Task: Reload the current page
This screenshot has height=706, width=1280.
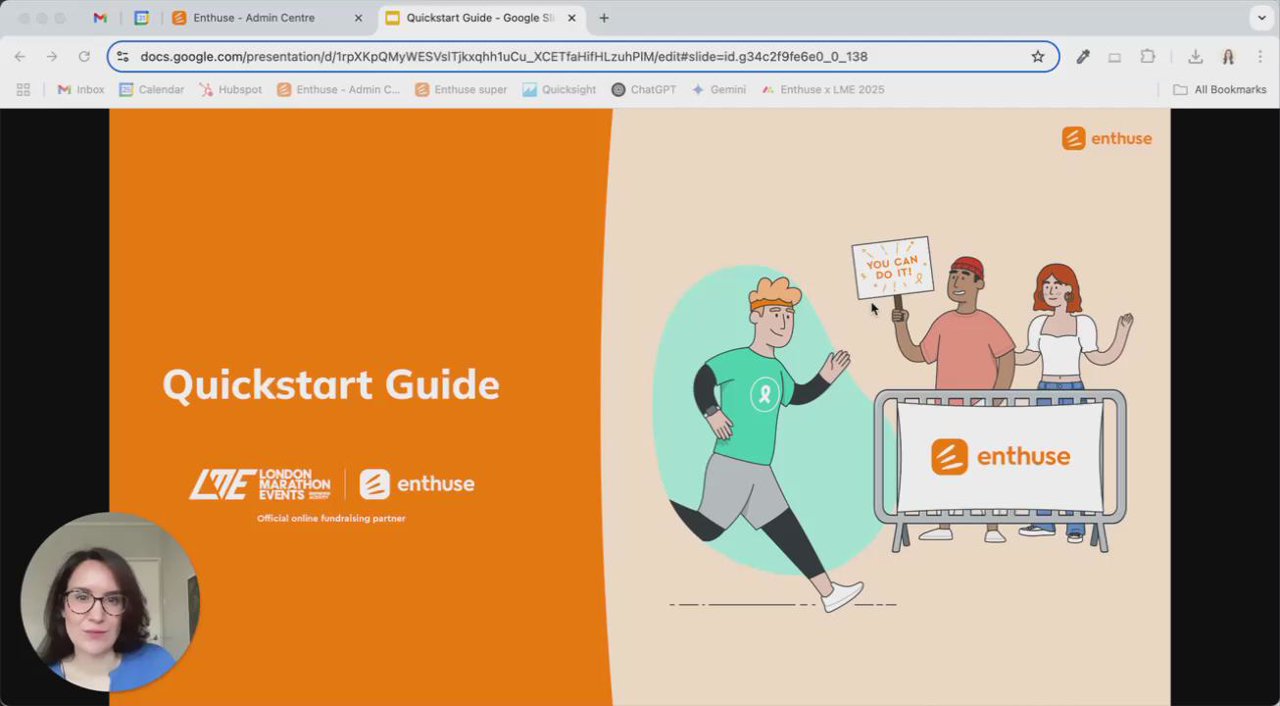Action: (84, 57)
